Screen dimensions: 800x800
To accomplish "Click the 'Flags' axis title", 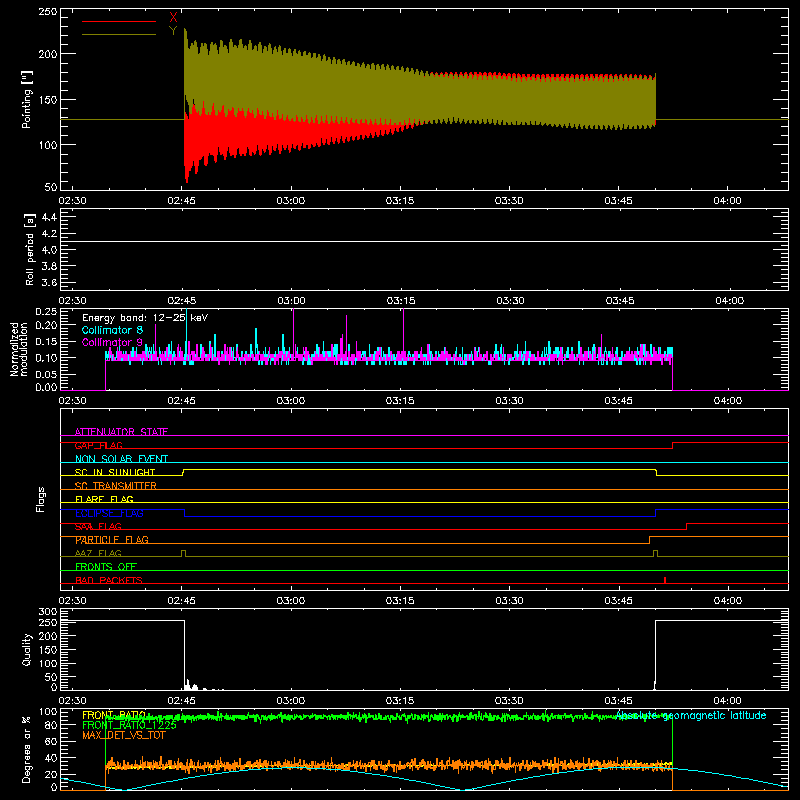I will click(x=40, y=499).
